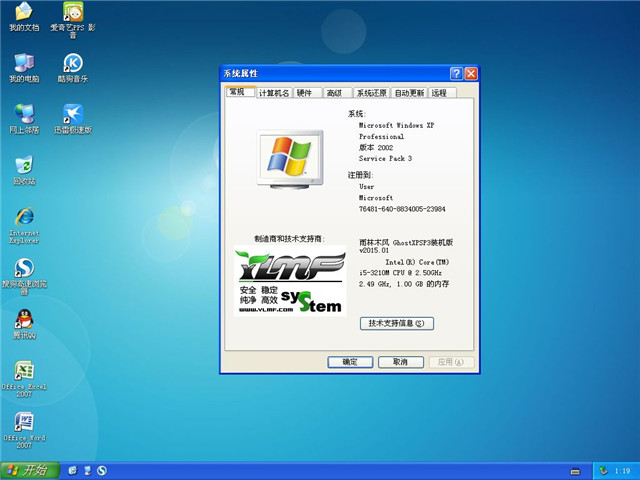Click the Sogou browser quick launch icon

click(102, 471)
